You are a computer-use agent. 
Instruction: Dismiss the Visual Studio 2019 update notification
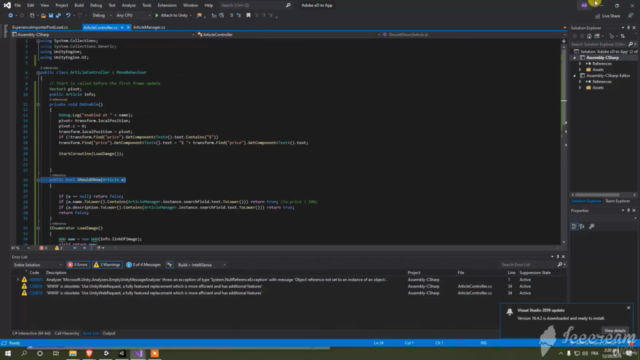629,308
